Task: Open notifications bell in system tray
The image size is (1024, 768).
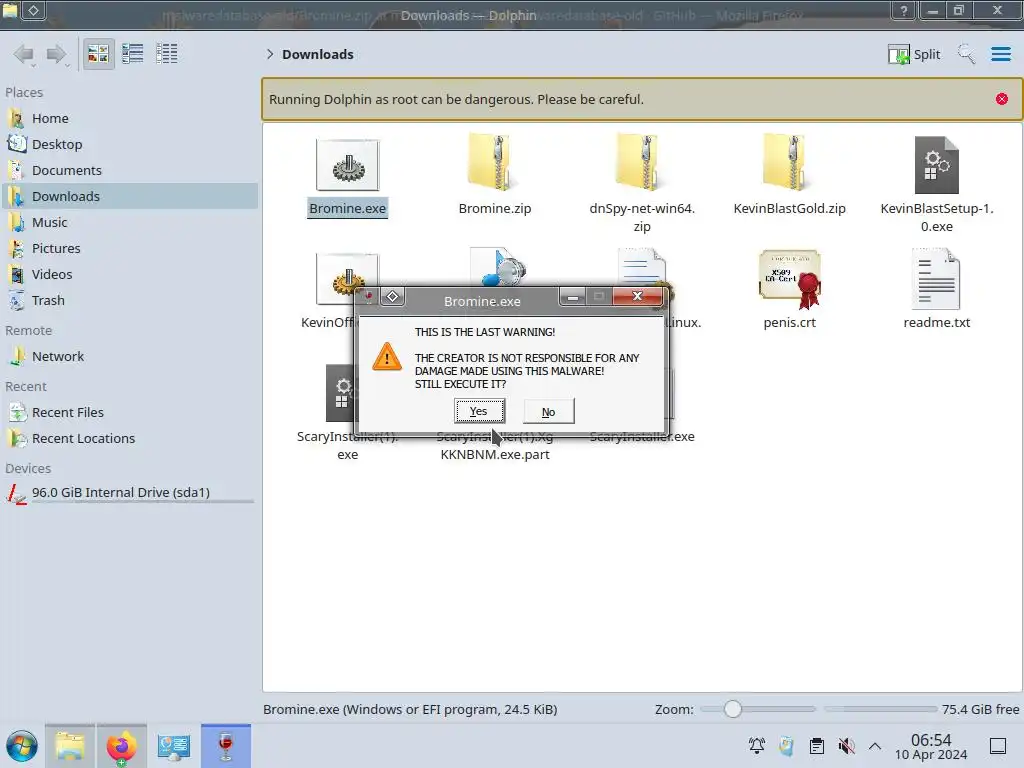Action: (757, 746)
